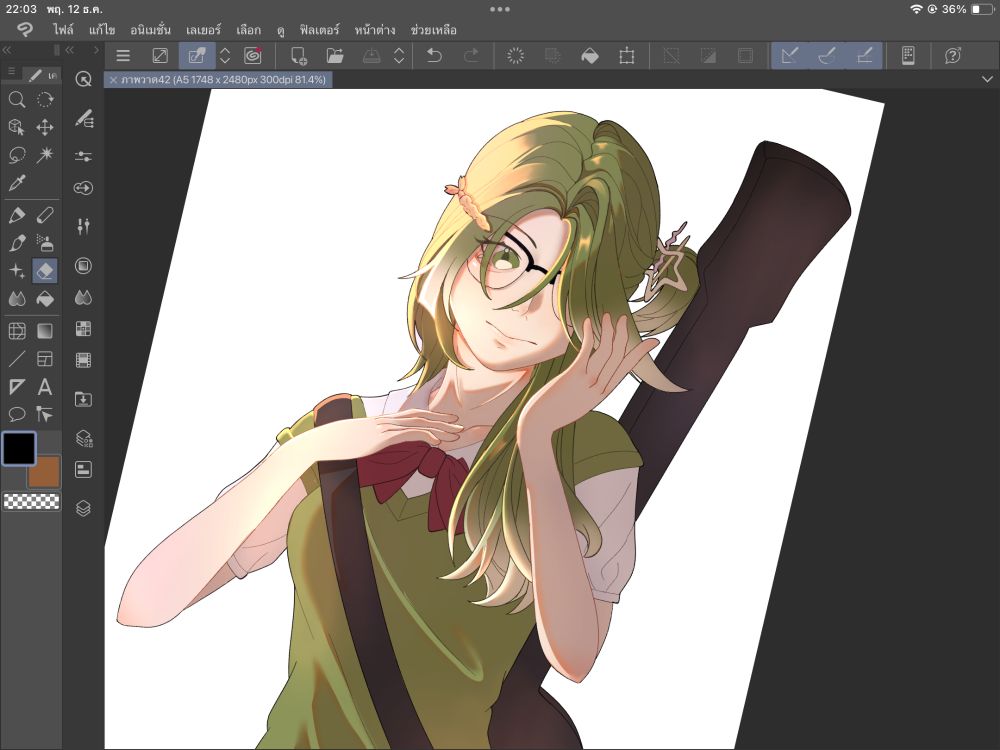The image size is (1000, 750).
Task: Select the Pencil tool
Action: click(45, 215)
